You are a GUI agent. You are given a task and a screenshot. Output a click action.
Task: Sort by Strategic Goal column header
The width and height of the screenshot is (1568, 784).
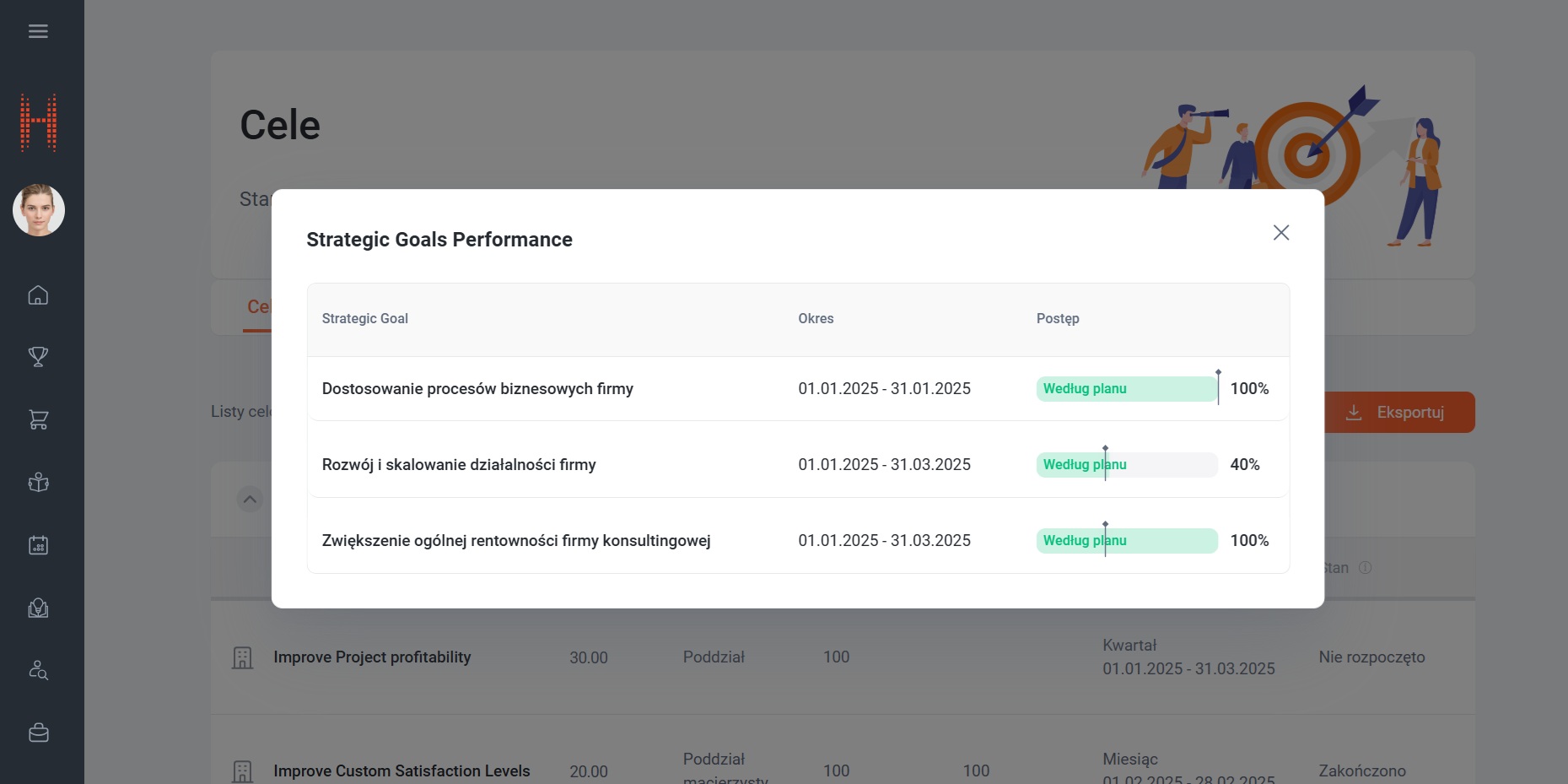point(364,319)
